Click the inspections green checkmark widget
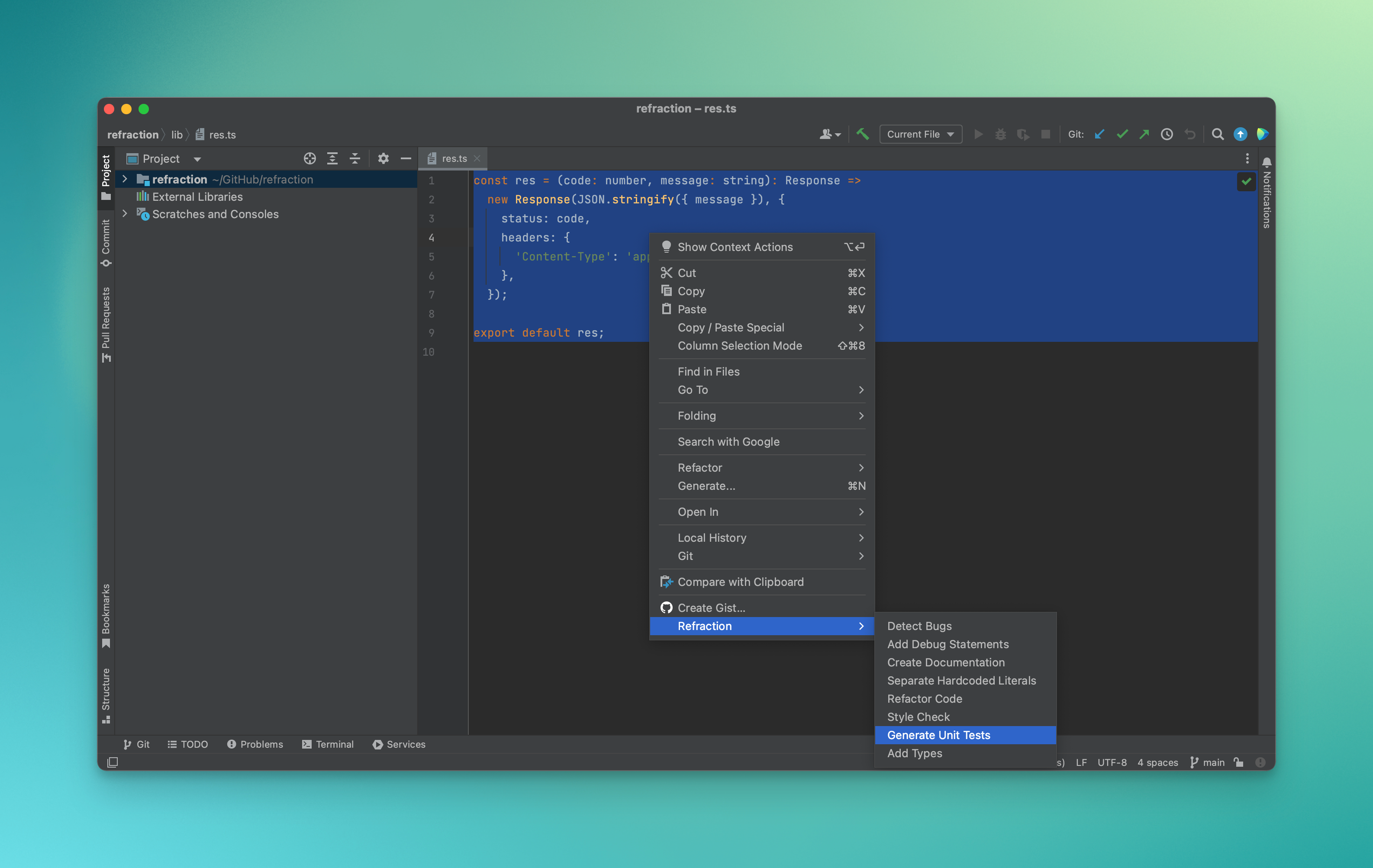This screenshot has width=1373, height=868. [1247, 181]
